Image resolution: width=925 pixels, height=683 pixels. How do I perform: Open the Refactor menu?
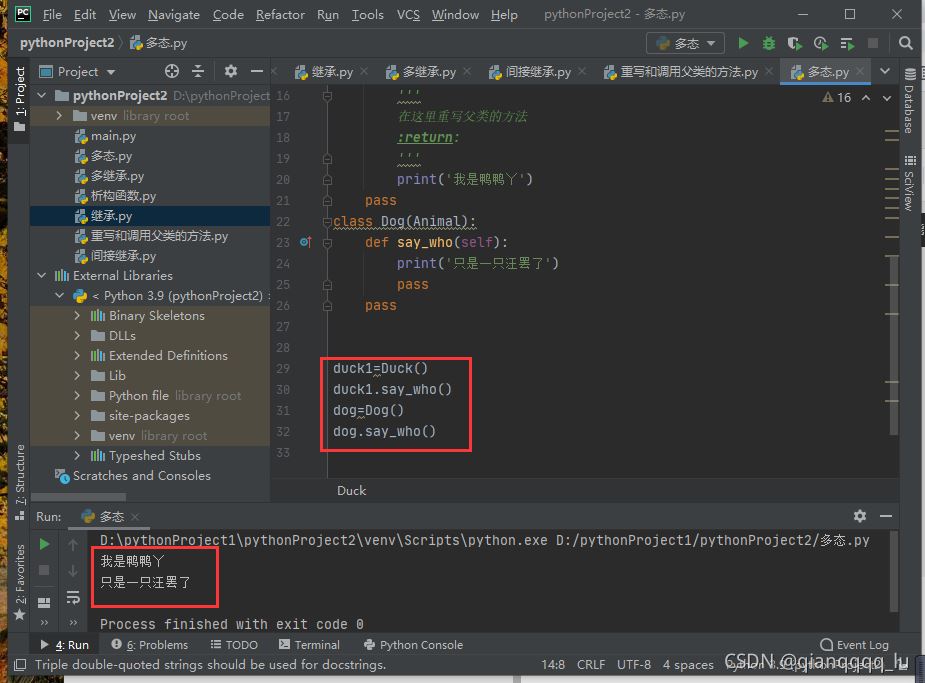click(x=280, y=15)
